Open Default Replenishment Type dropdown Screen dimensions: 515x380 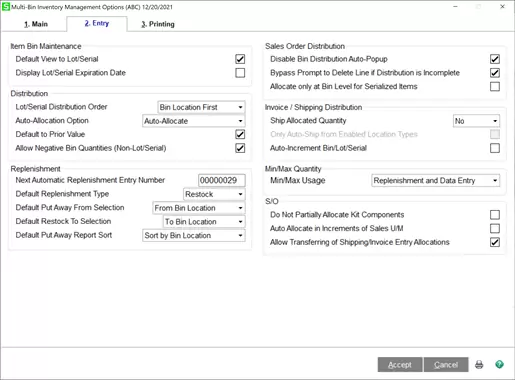214,194
